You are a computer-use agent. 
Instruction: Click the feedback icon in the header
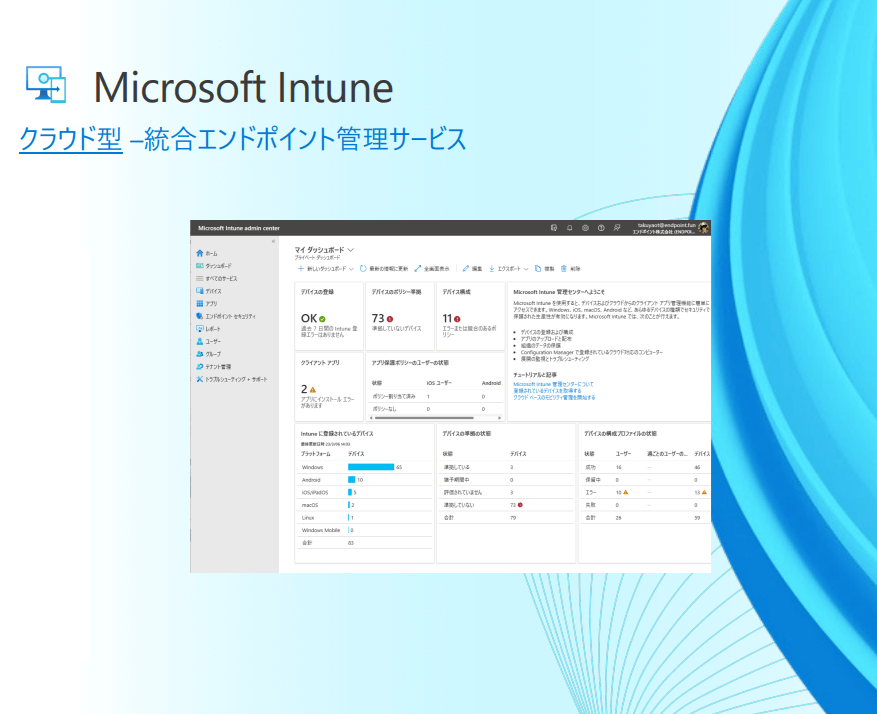pos(617,228)
